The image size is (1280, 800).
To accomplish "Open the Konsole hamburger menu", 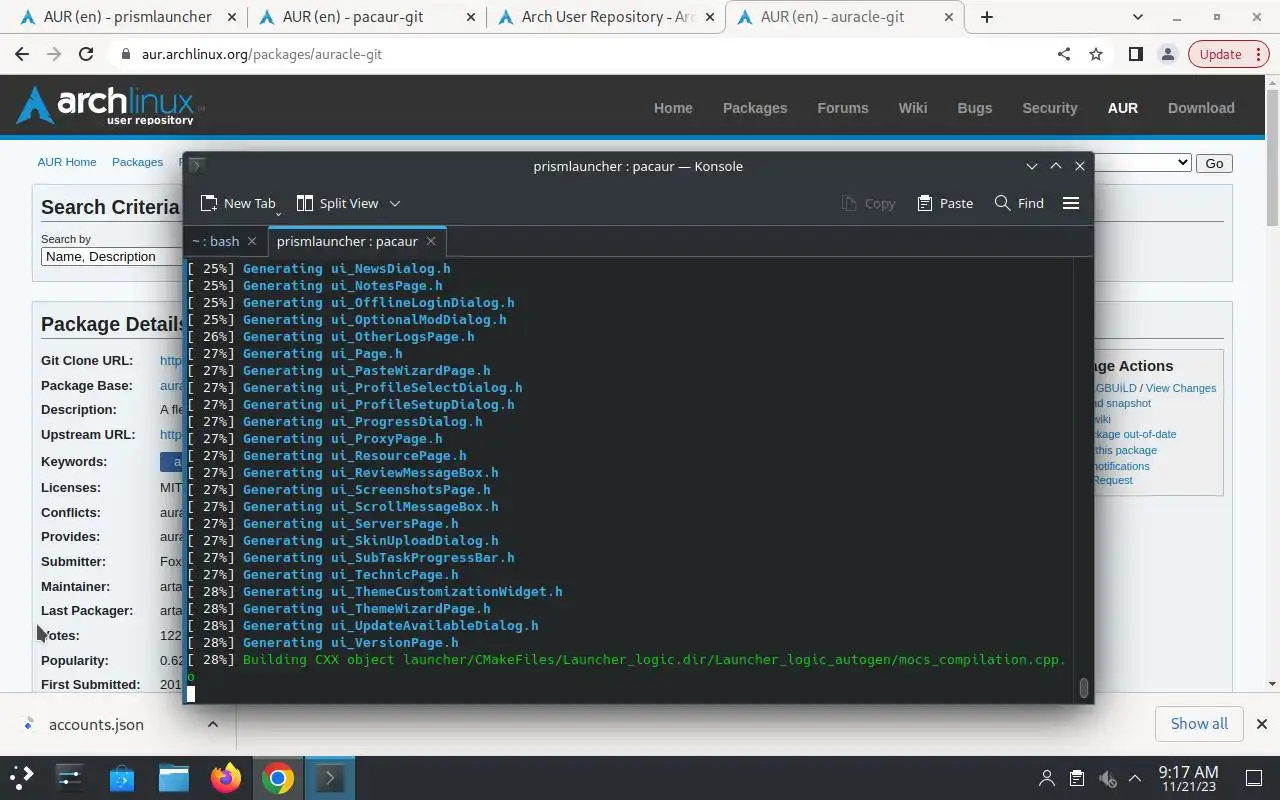I will pos(1071,203).
